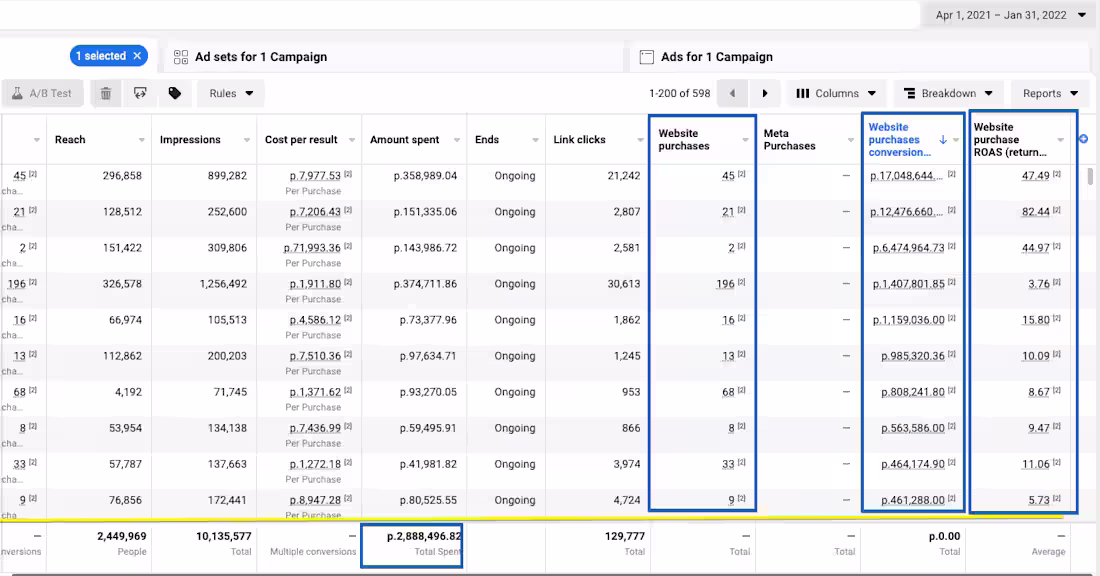Screen dimensions: 1100x576
Task: Click the A/B Test flask button
Action: (x=43, y=93)
